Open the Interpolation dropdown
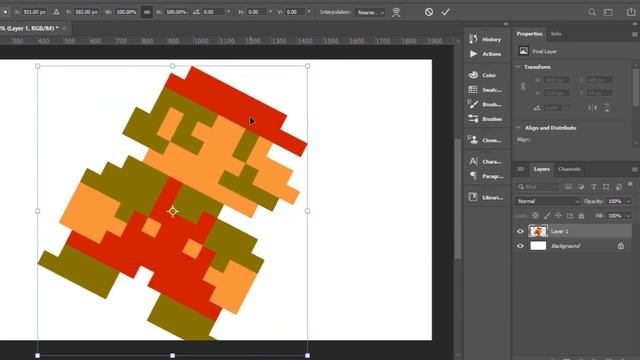This screenshot has height=360, width=640. 370,13
